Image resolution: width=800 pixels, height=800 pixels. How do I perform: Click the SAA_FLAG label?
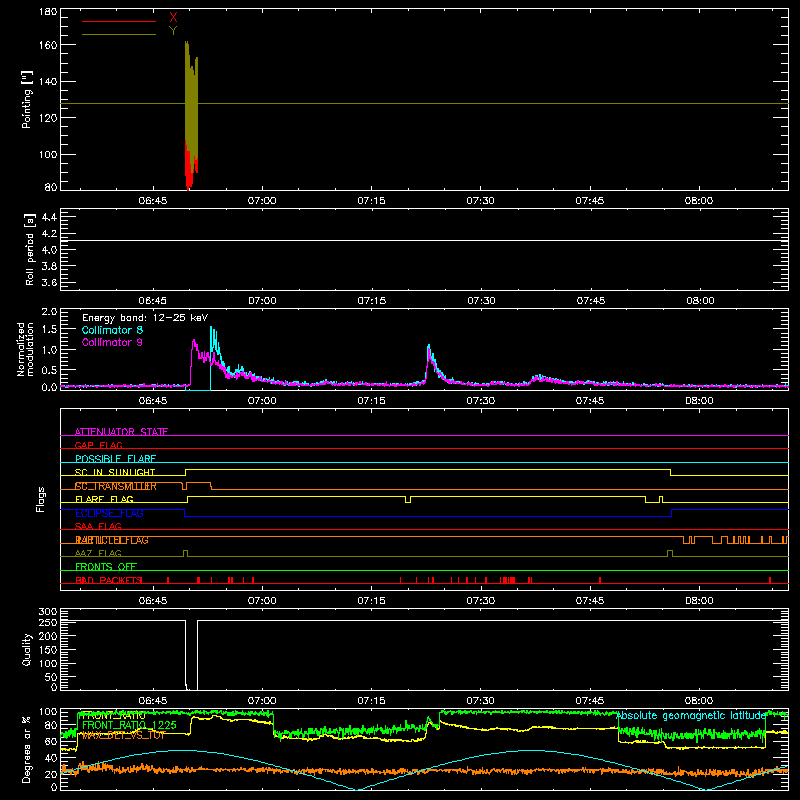pyautogui.click(x=98, y=526)
